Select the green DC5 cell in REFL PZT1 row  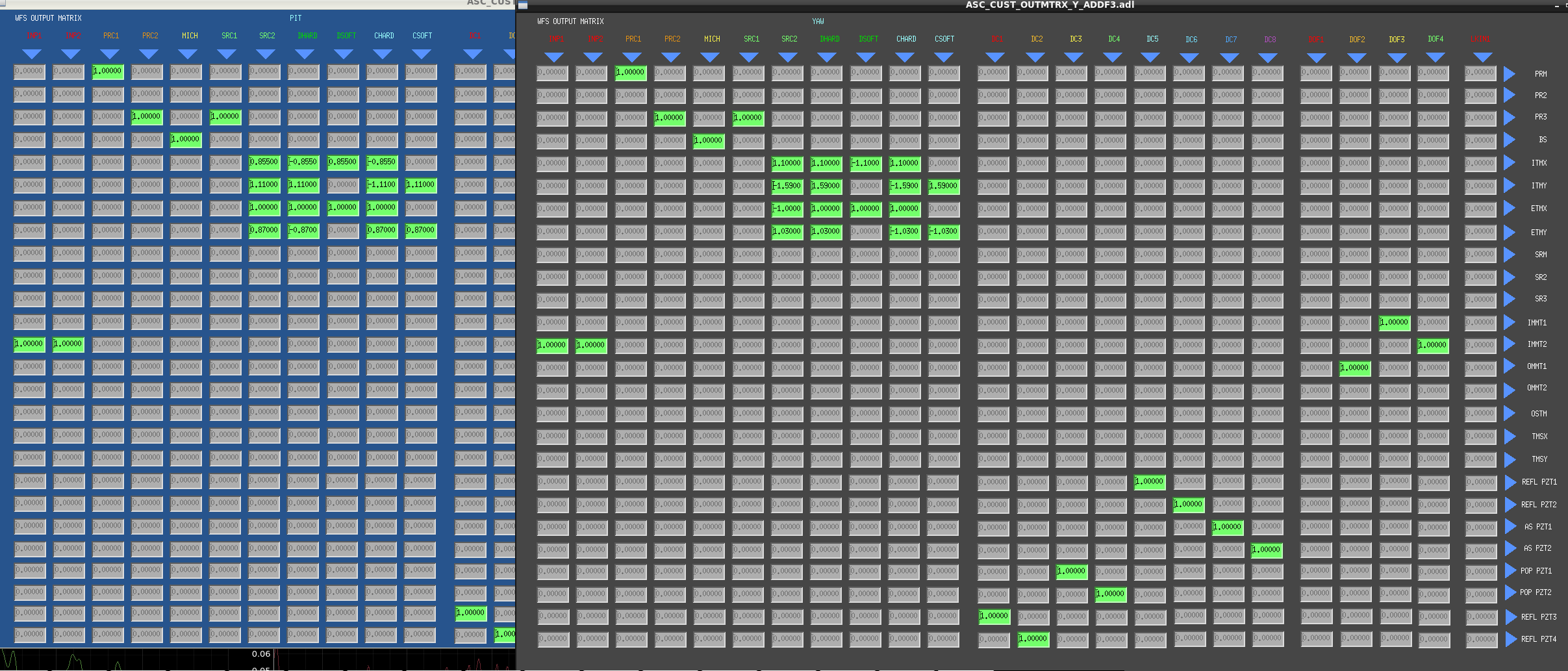pos(1150,482)
